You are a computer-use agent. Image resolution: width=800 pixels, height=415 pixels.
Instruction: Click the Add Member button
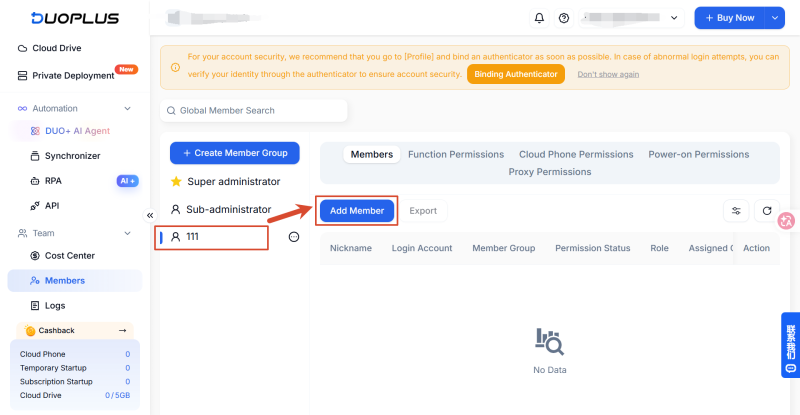click(x=357, y=211)
